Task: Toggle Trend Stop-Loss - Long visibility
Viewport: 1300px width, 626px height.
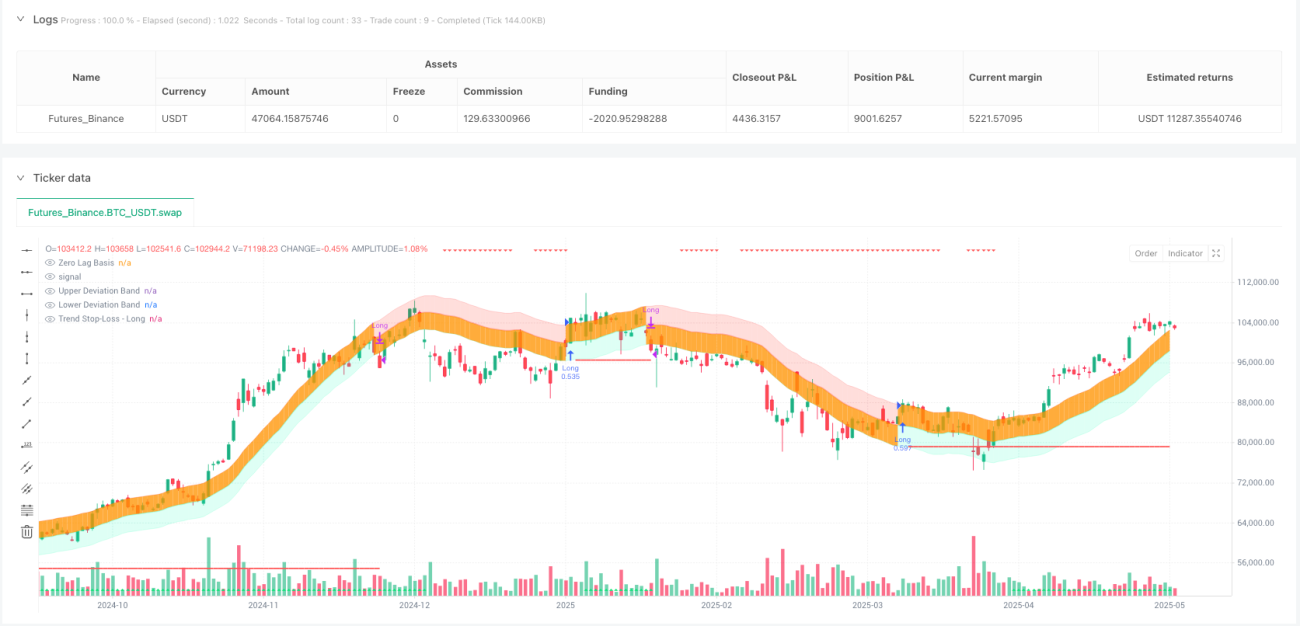Action: coord(50,318)
